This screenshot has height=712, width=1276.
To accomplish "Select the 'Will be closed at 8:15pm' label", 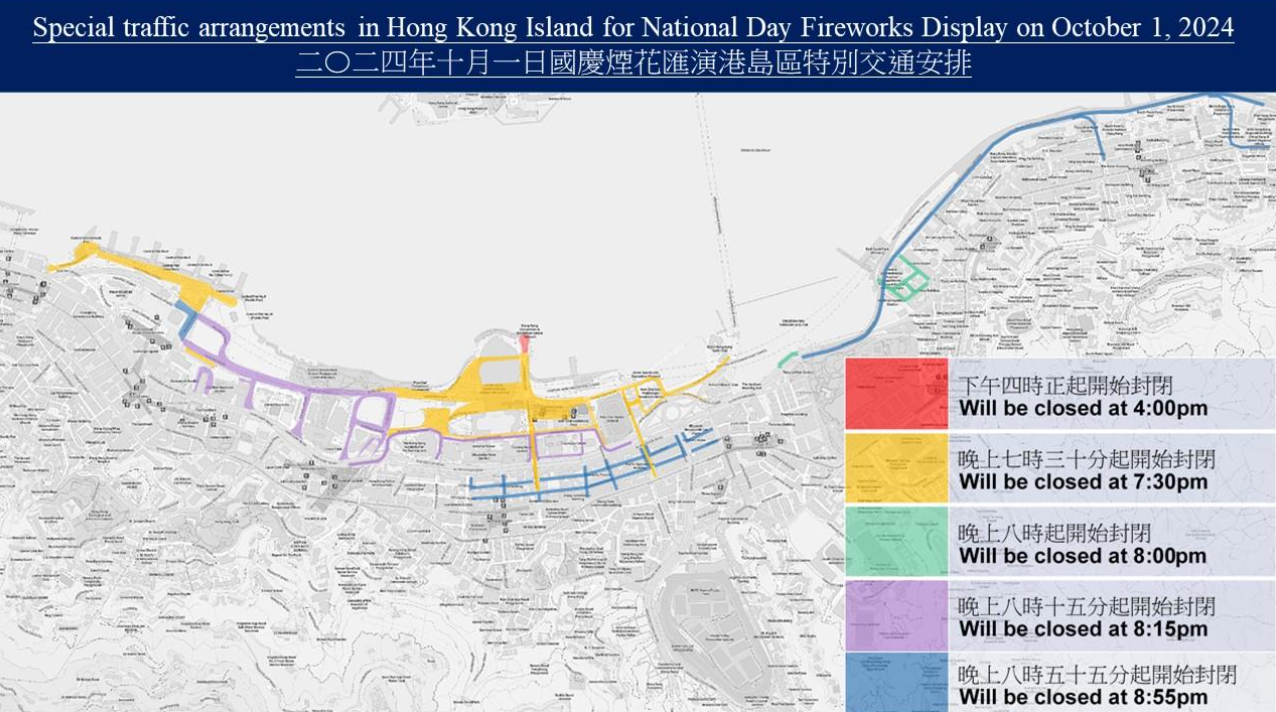I will point(1083,631).
